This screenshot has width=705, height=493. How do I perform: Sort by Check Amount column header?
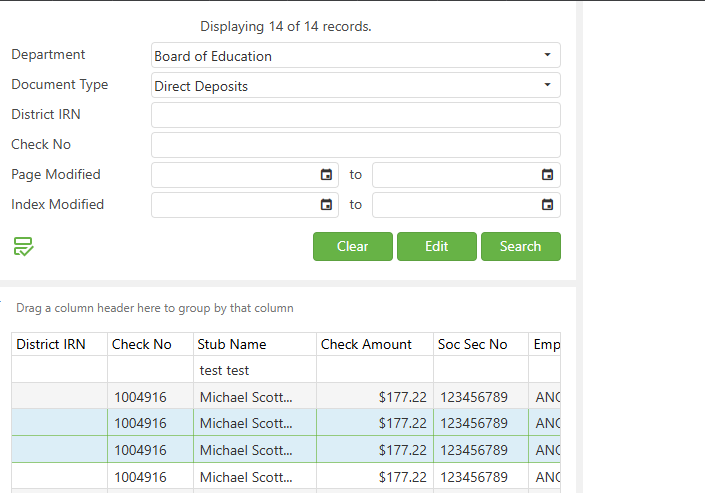coord(375,345)
